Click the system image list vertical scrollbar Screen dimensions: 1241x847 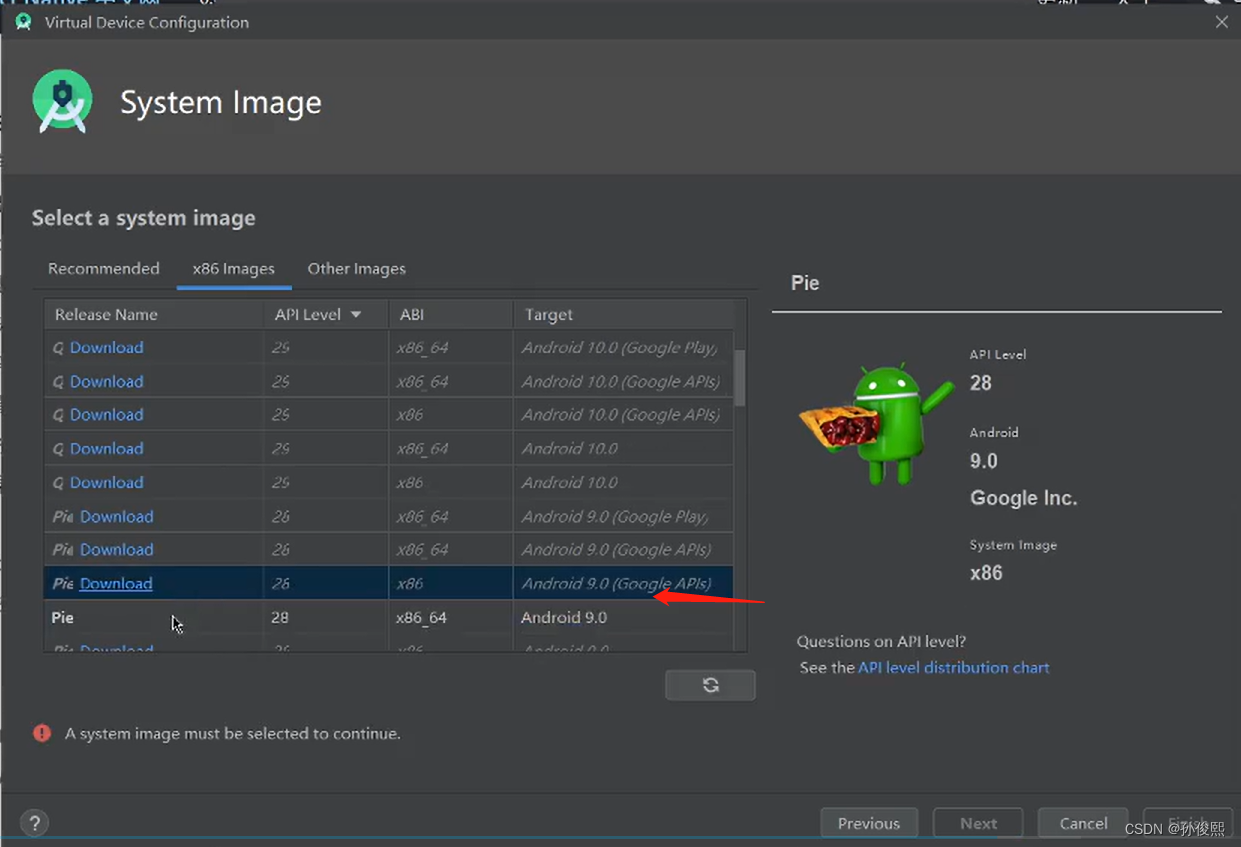(740, 377)
